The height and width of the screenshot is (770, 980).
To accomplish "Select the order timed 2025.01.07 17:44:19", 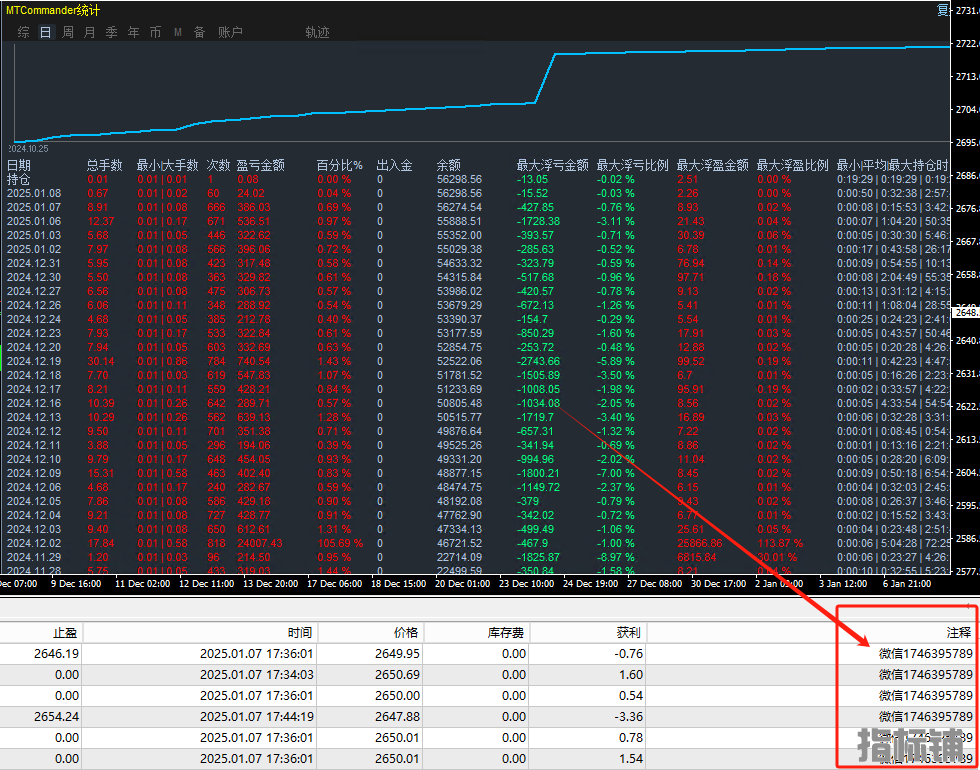I will [x=257, y=716].
